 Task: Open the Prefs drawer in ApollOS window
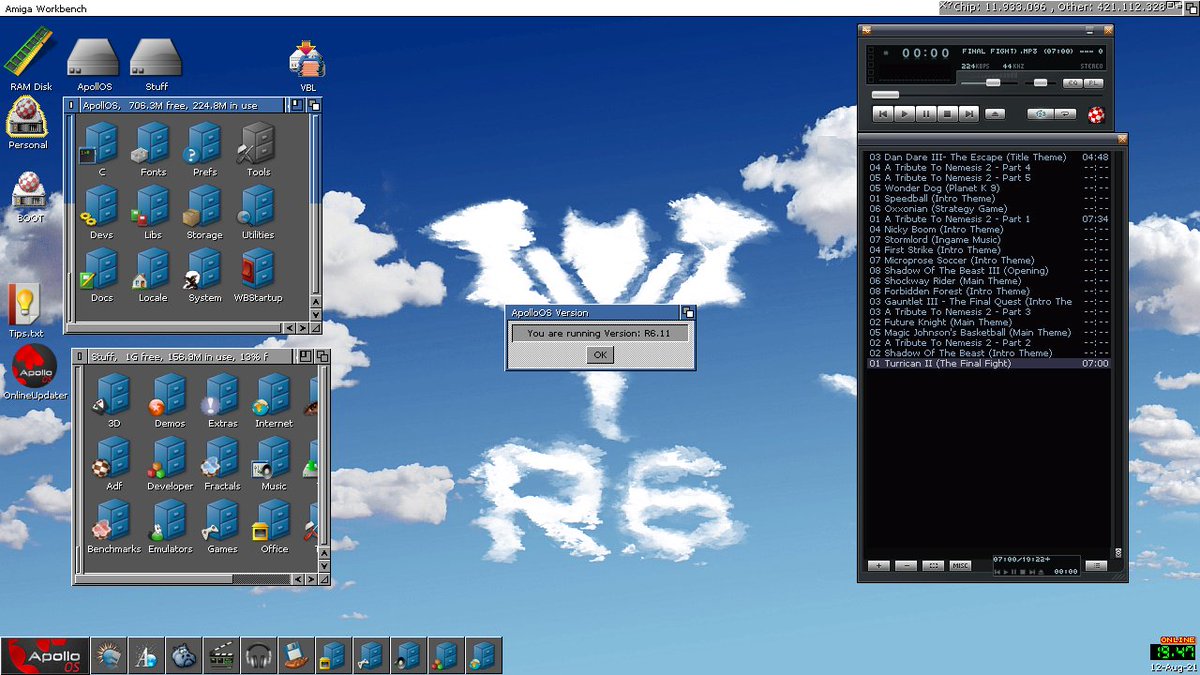click(x=205, y=149)
